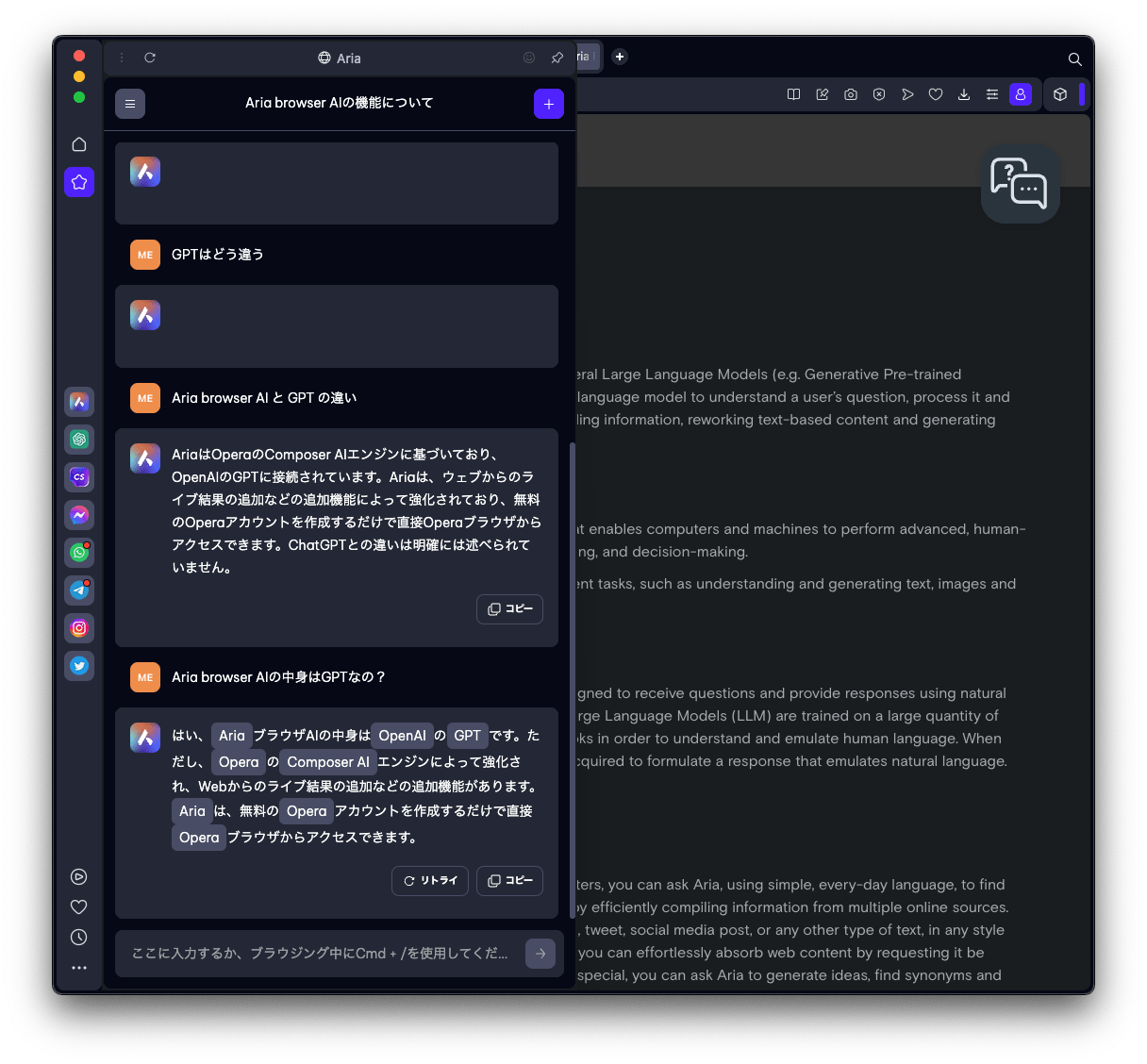Open the Aria AI sidebar icon

[x=79, y=402]
